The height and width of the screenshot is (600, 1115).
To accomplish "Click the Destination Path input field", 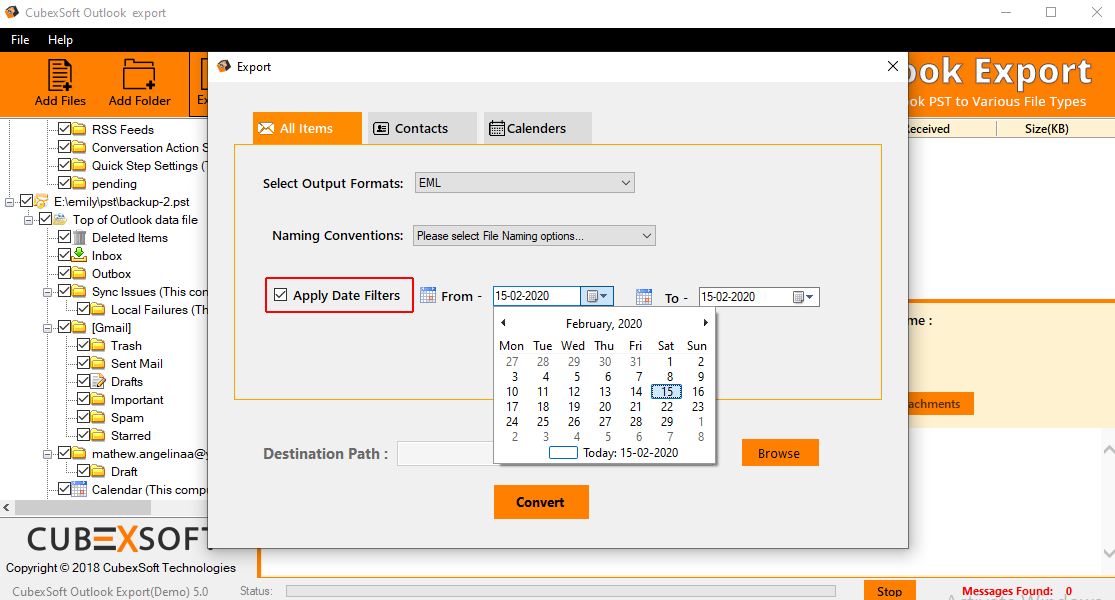I will [x=445, y=454].
